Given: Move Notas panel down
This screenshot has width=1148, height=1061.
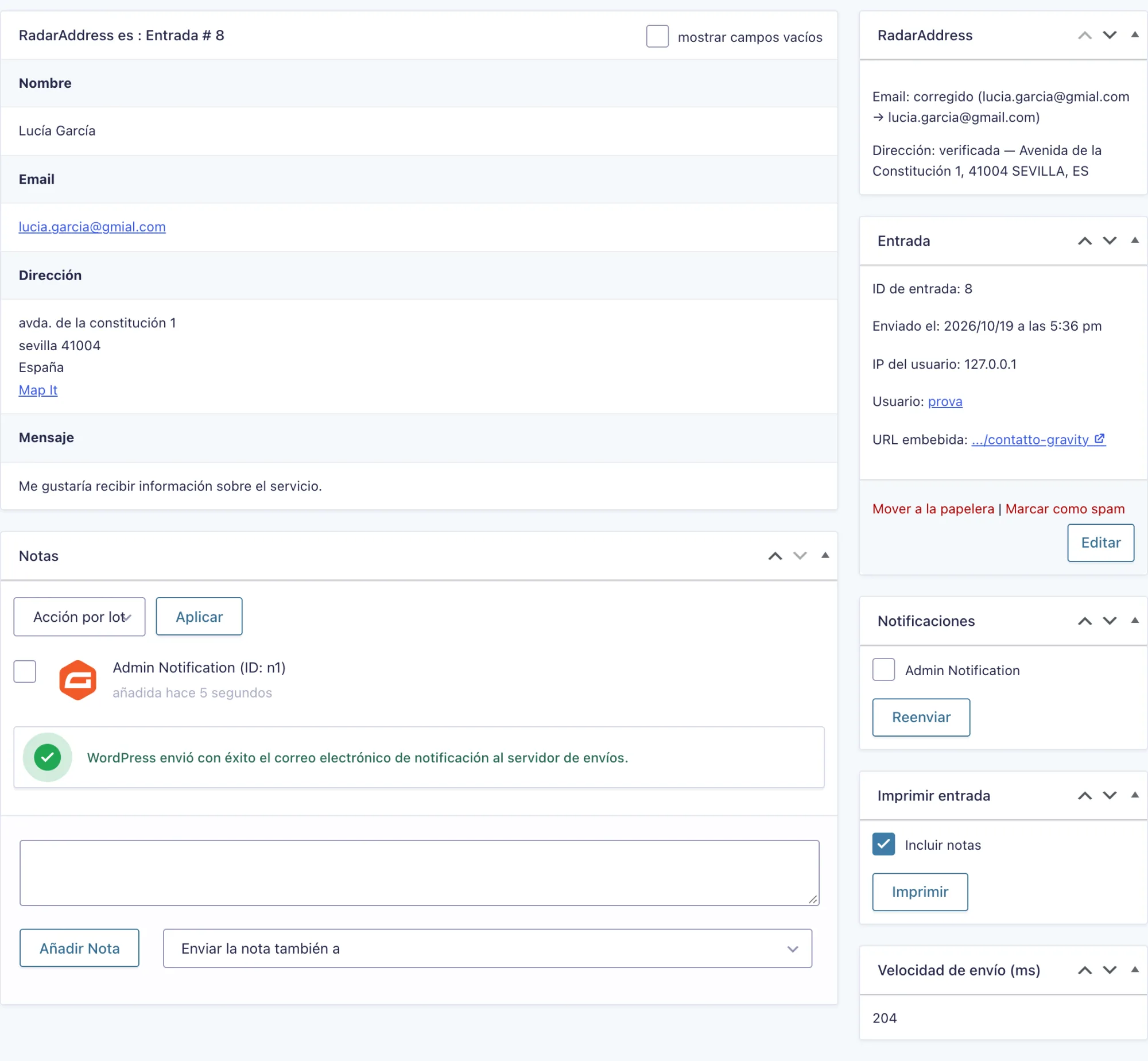Looking at the screenshot, I should click(800, 556).
